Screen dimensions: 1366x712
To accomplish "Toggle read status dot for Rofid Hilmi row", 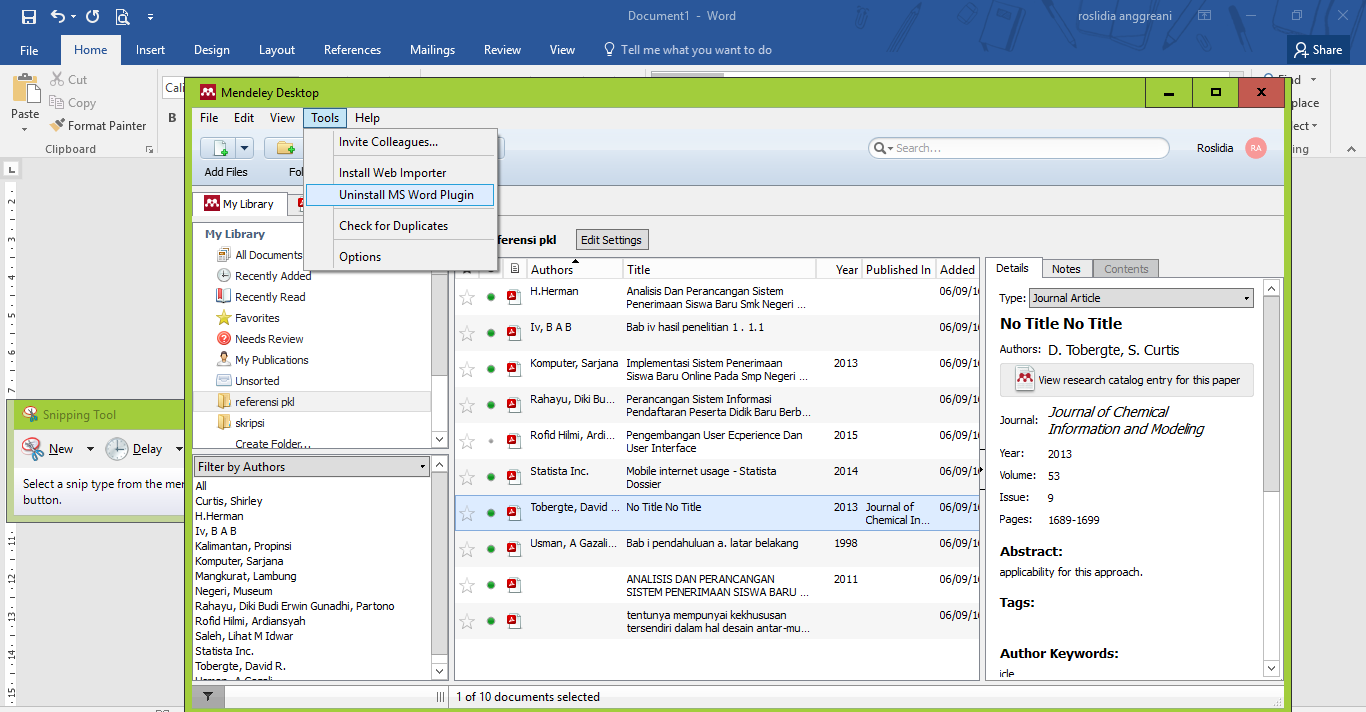I will [x=491, y=441].
